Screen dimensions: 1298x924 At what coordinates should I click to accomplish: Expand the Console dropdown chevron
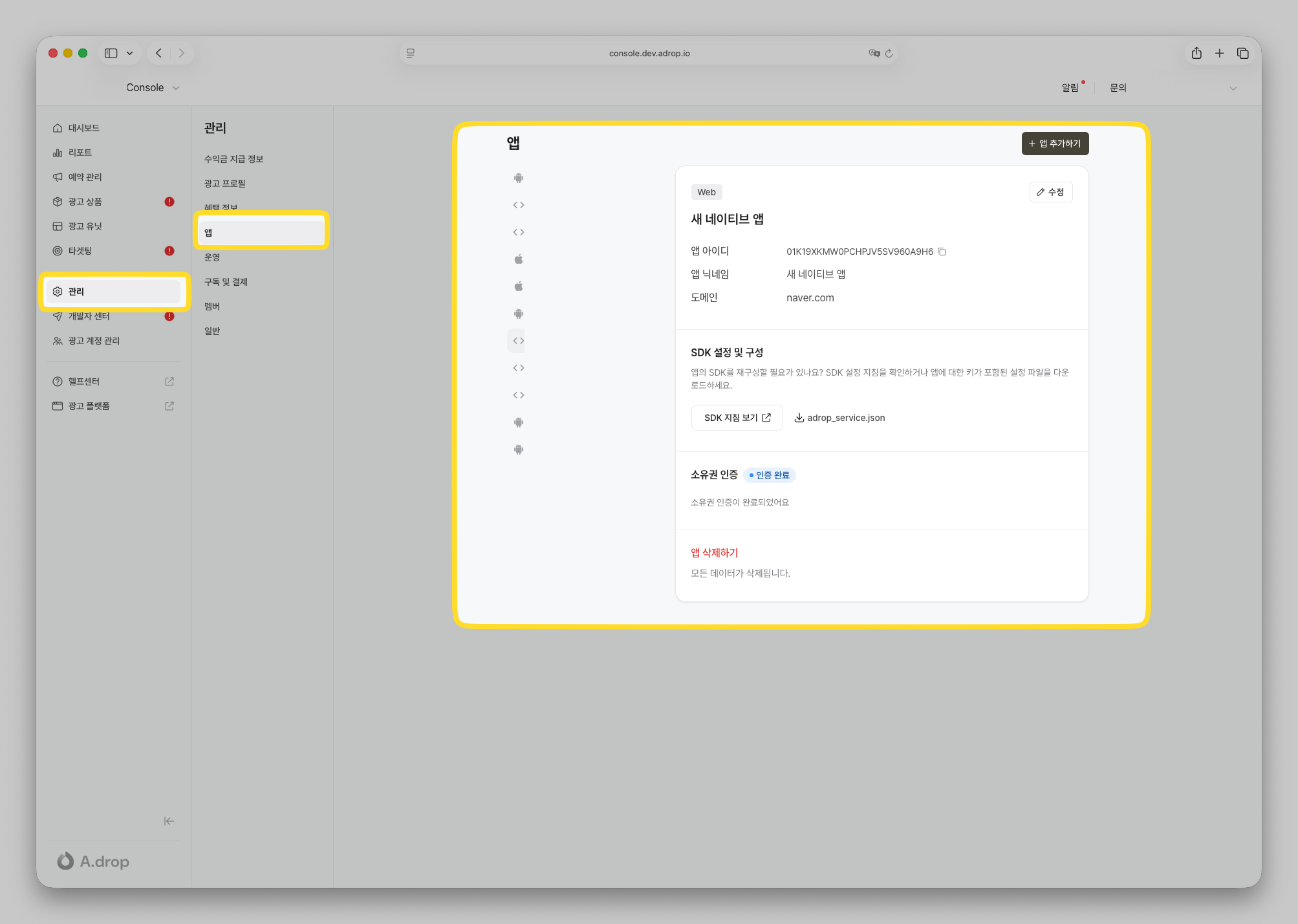tap(176, 88)
